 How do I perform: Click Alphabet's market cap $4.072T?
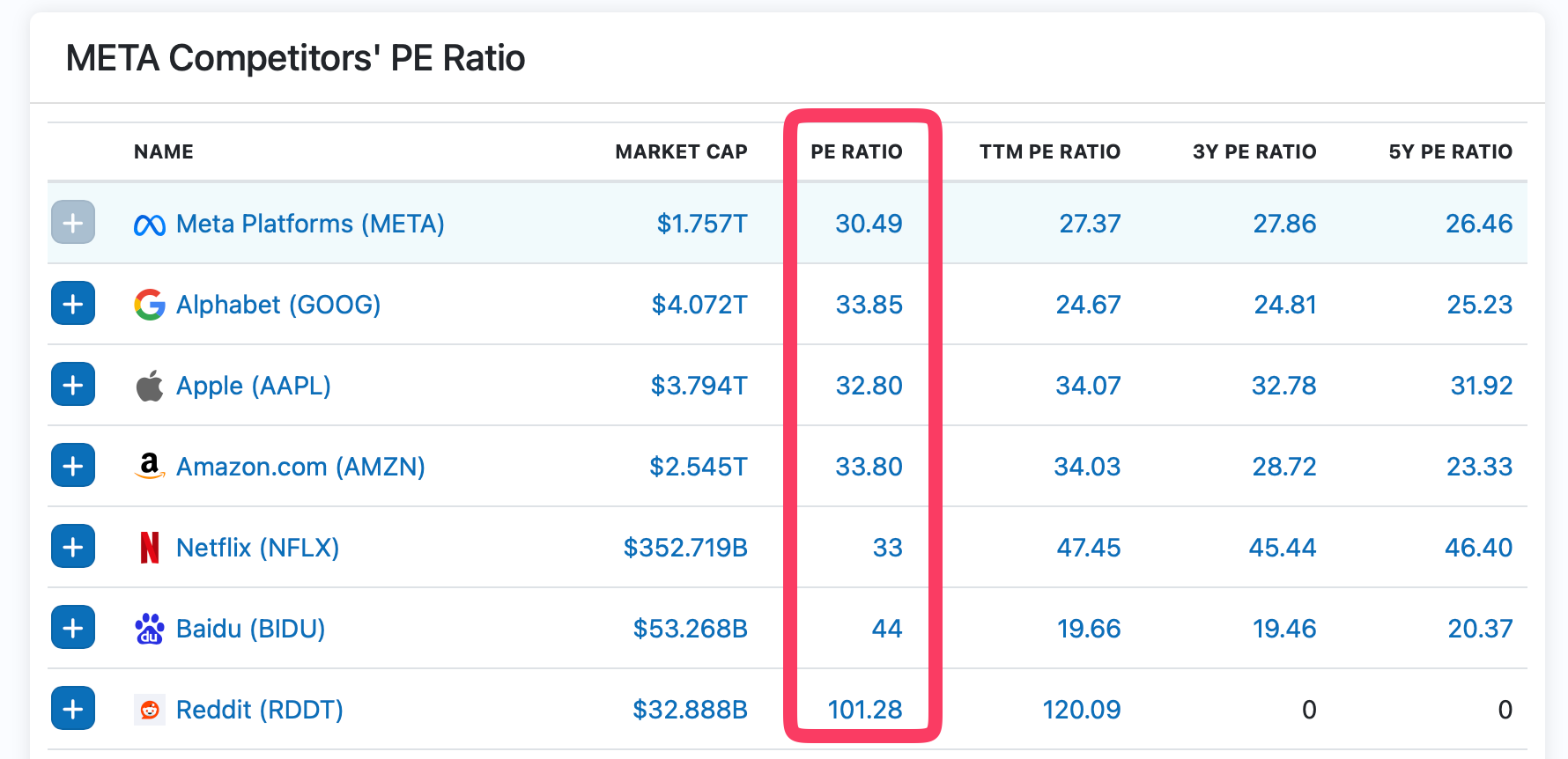pyautogui.click(x=699, y=305)
